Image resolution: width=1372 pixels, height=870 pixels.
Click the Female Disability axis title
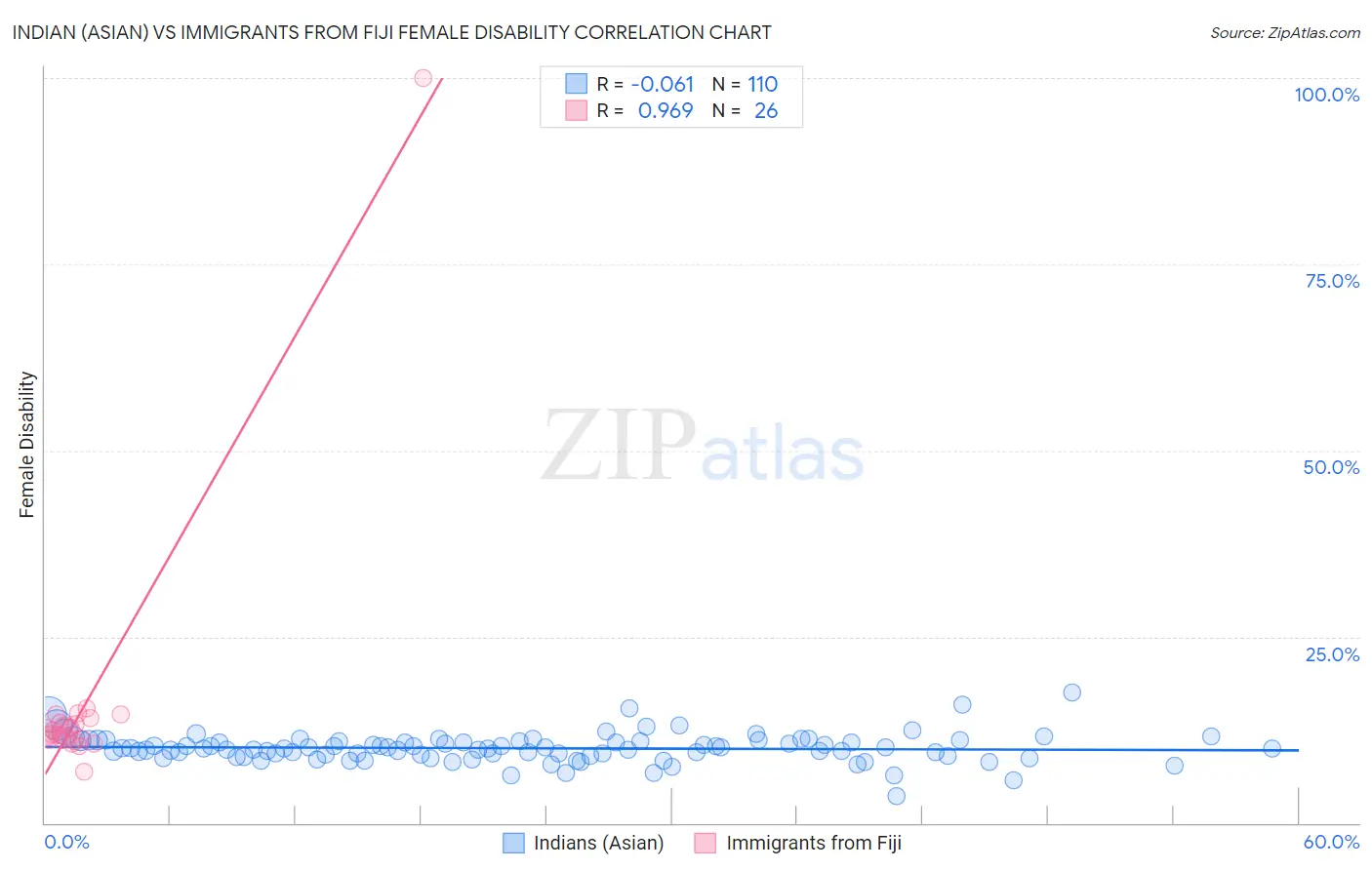(27, 445)
